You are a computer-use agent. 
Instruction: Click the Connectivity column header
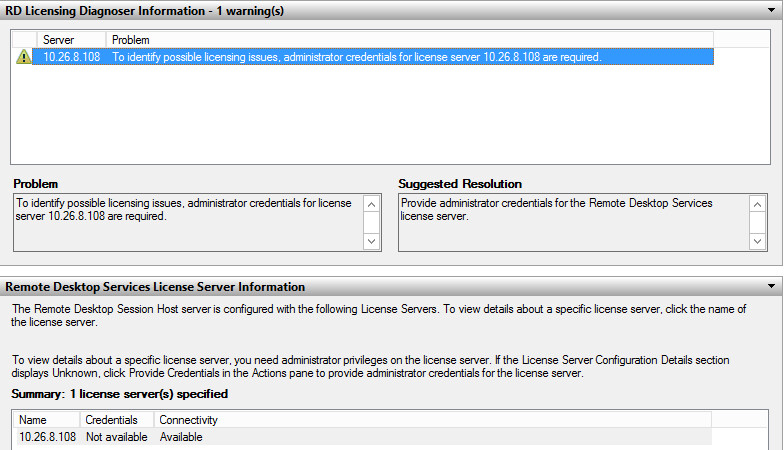coord(432,420)
